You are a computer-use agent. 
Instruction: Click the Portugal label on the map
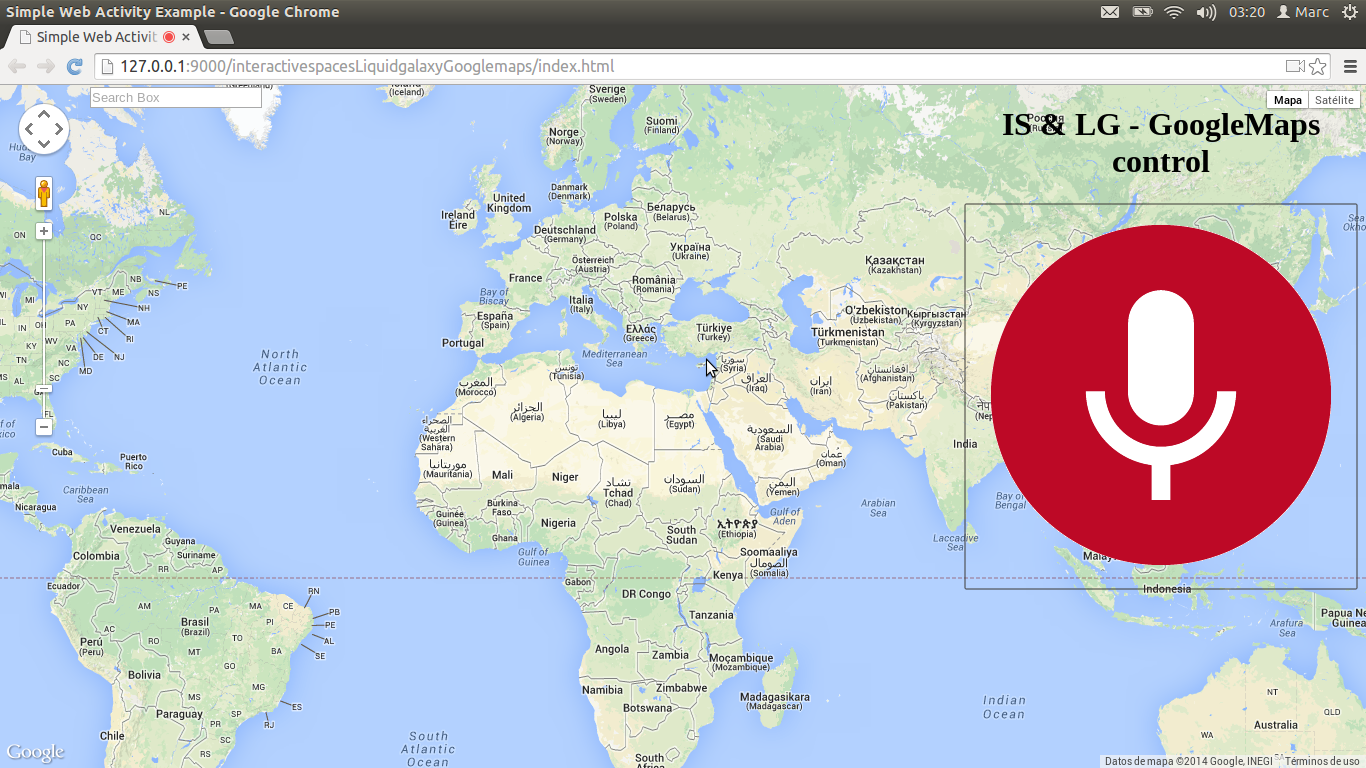[463, 343]
